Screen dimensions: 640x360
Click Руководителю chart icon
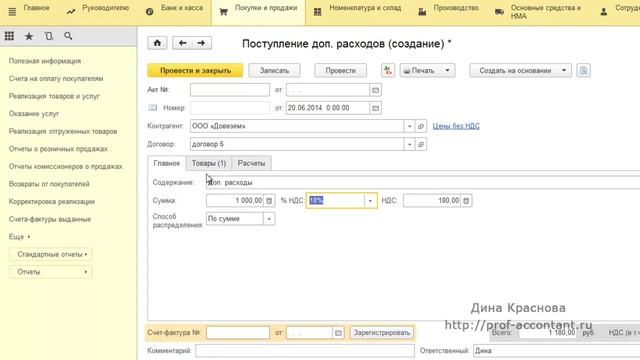click(x=71, y=12)
